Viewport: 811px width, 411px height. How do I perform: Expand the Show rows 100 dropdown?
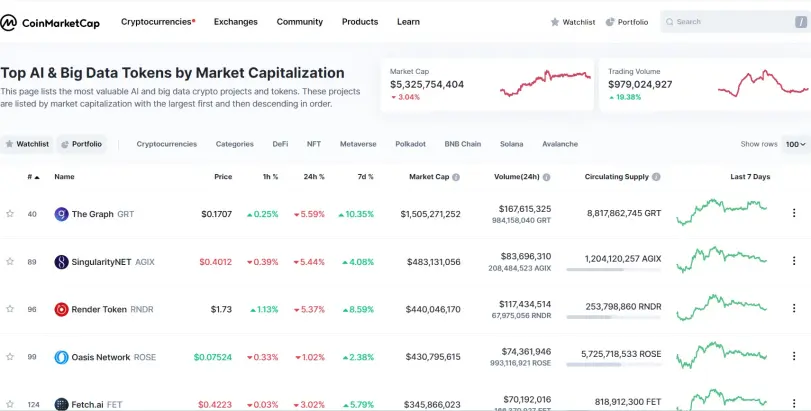(x=795, y=144)
